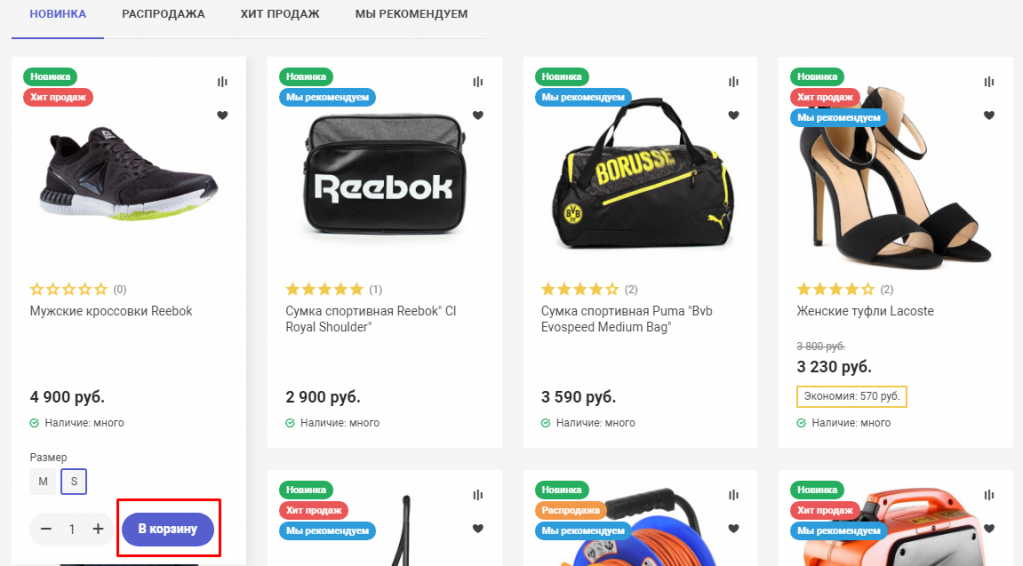Decrease quantity with minus button
This screenshot has height=566, width=1023.
point(46,529)
